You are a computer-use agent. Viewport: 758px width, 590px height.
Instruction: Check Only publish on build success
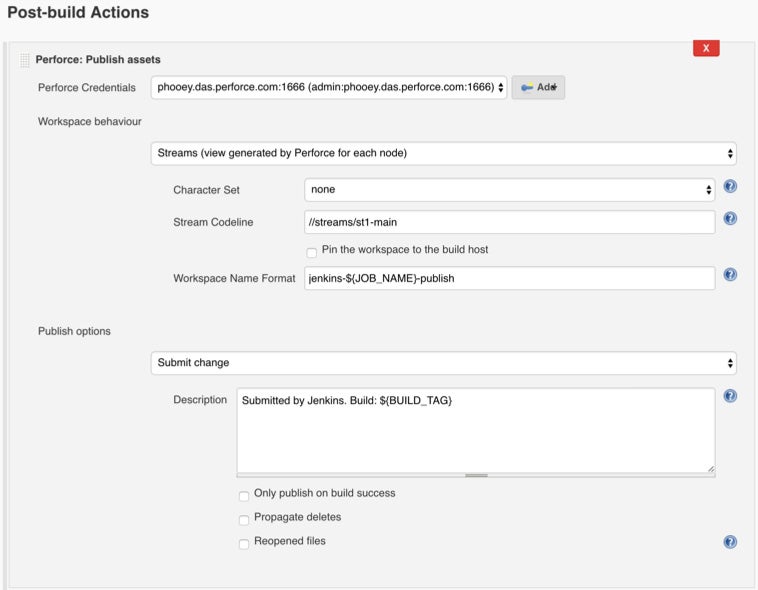pos(244,496)
